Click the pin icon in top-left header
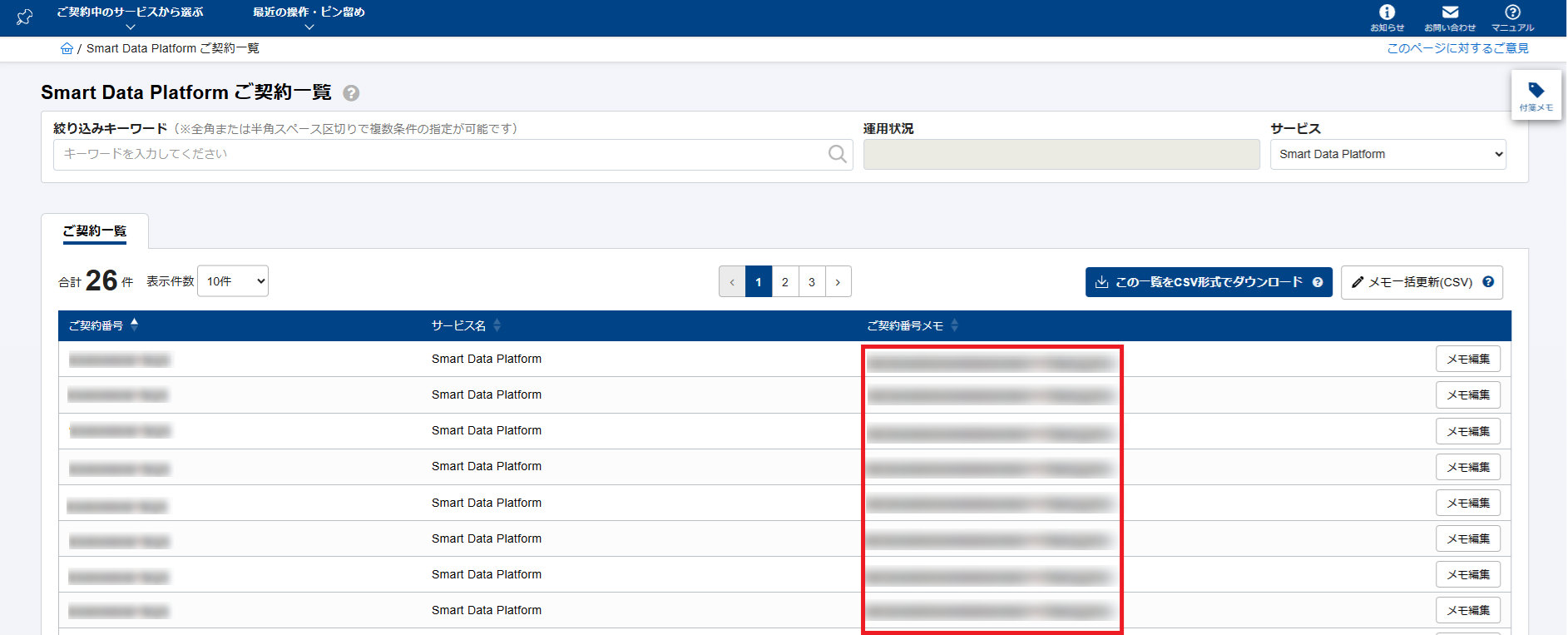 (25, 17)
